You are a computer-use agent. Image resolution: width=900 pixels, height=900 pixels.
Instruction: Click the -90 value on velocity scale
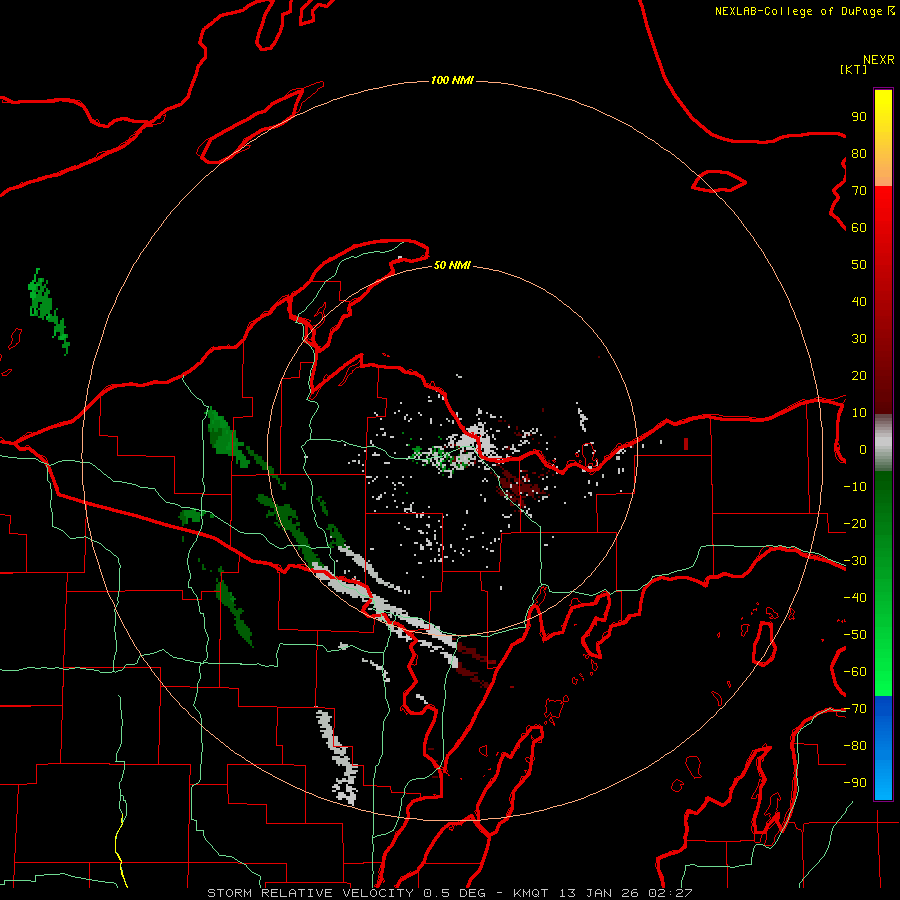coord(855,783)
